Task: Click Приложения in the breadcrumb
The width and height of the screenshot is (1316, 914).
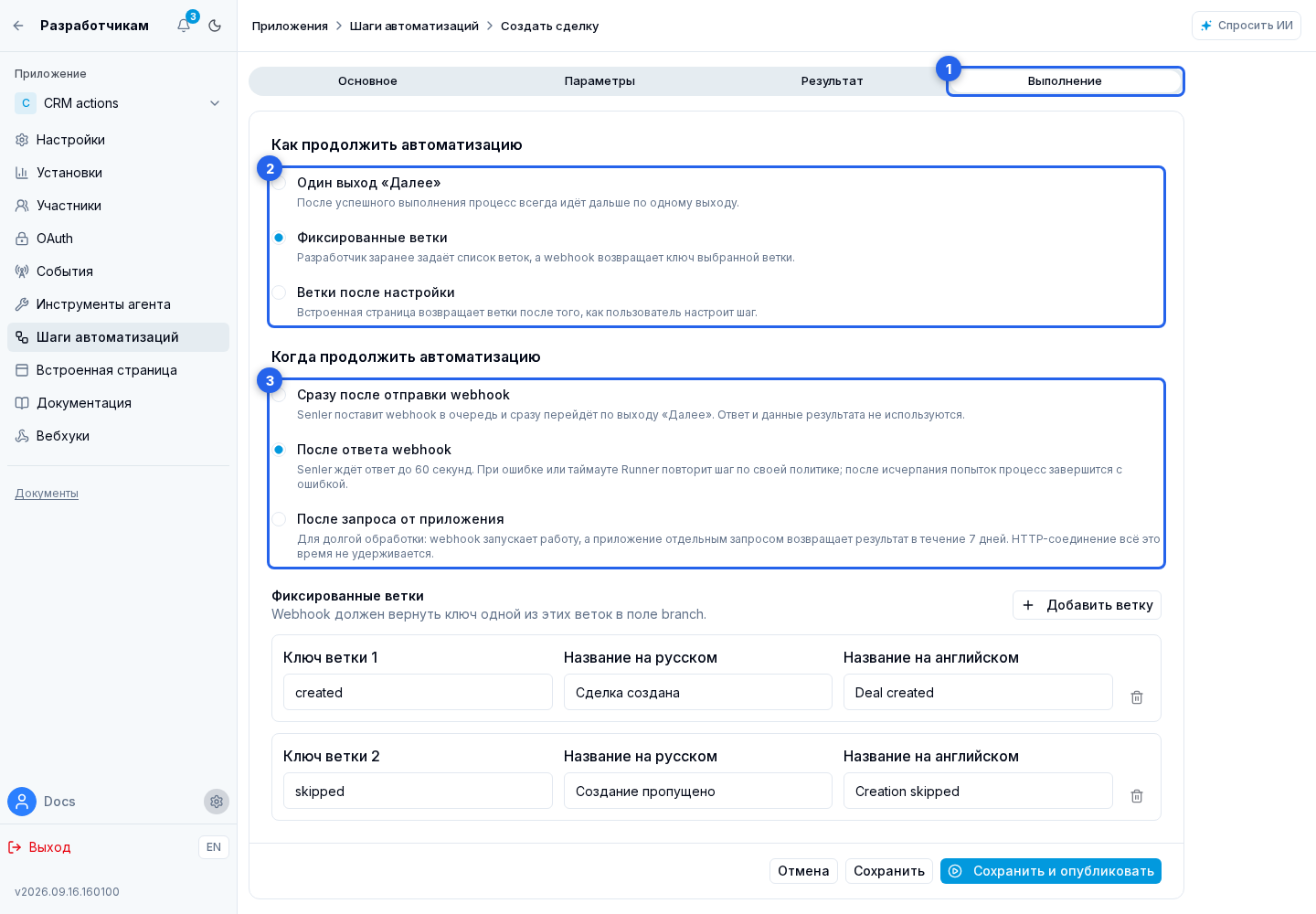Action: point(290,26)
